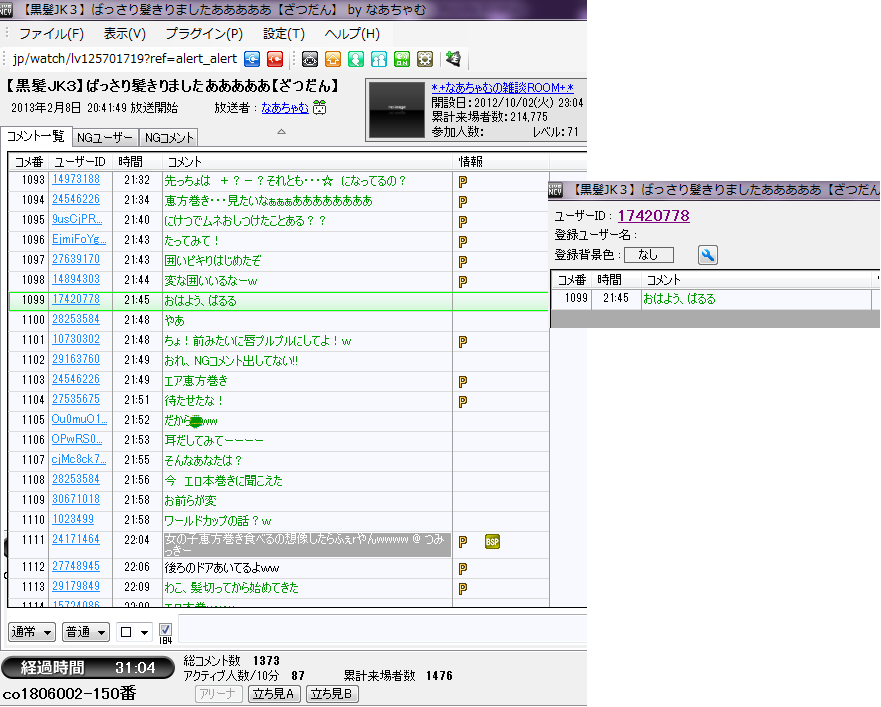This screenshot has height=707, width=881.
Task: Click the premium P icon on comment 1111
Action: (463, 542)
